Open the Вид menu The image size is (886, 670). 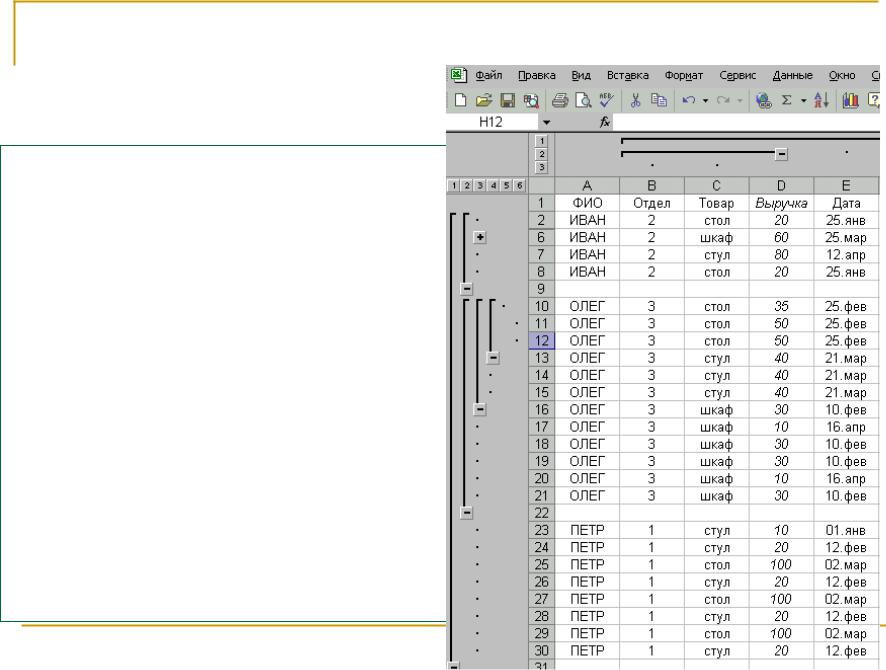coord(581,75)
